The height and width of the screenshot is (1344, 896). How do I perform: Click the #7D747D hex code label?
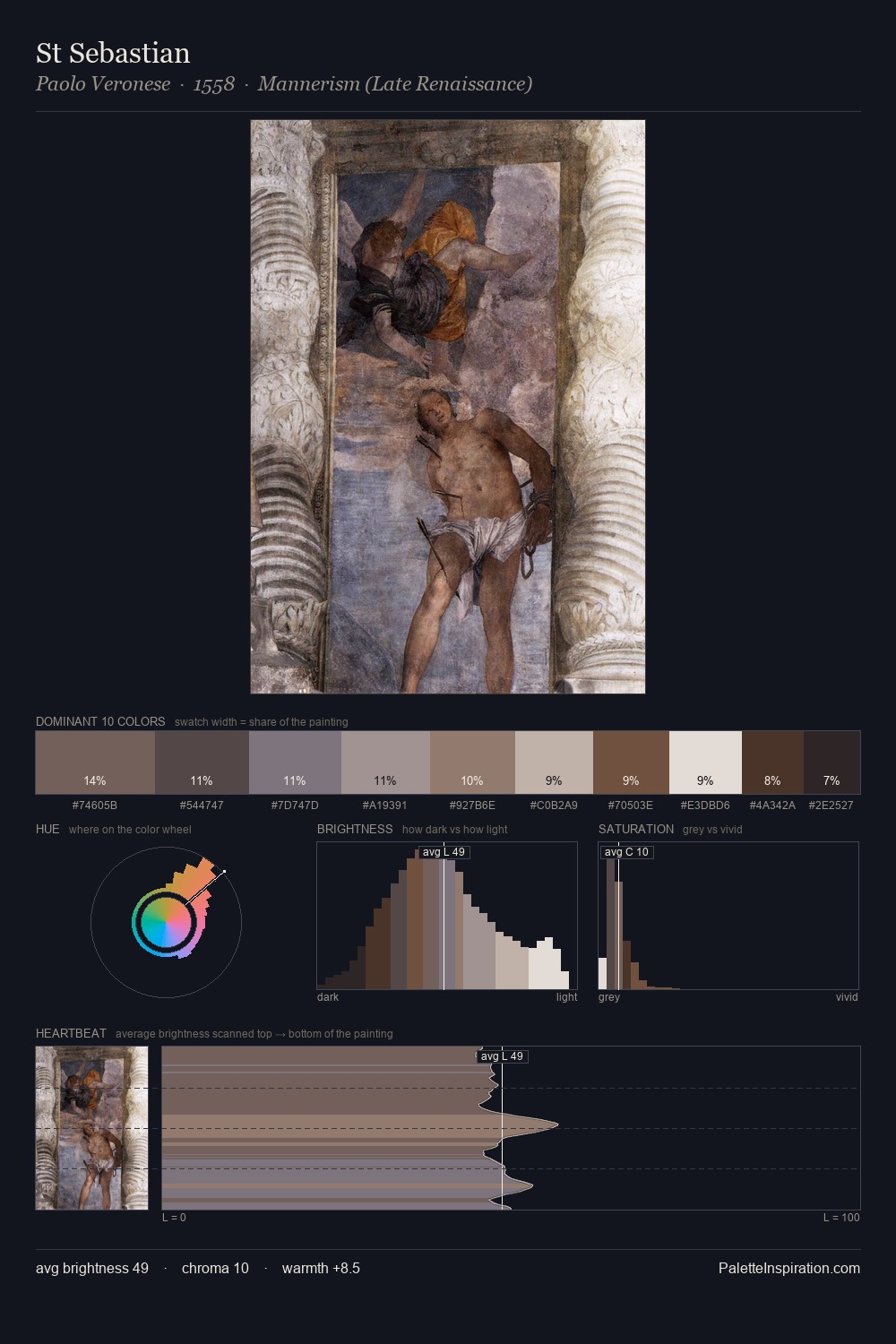coord(295,806)
